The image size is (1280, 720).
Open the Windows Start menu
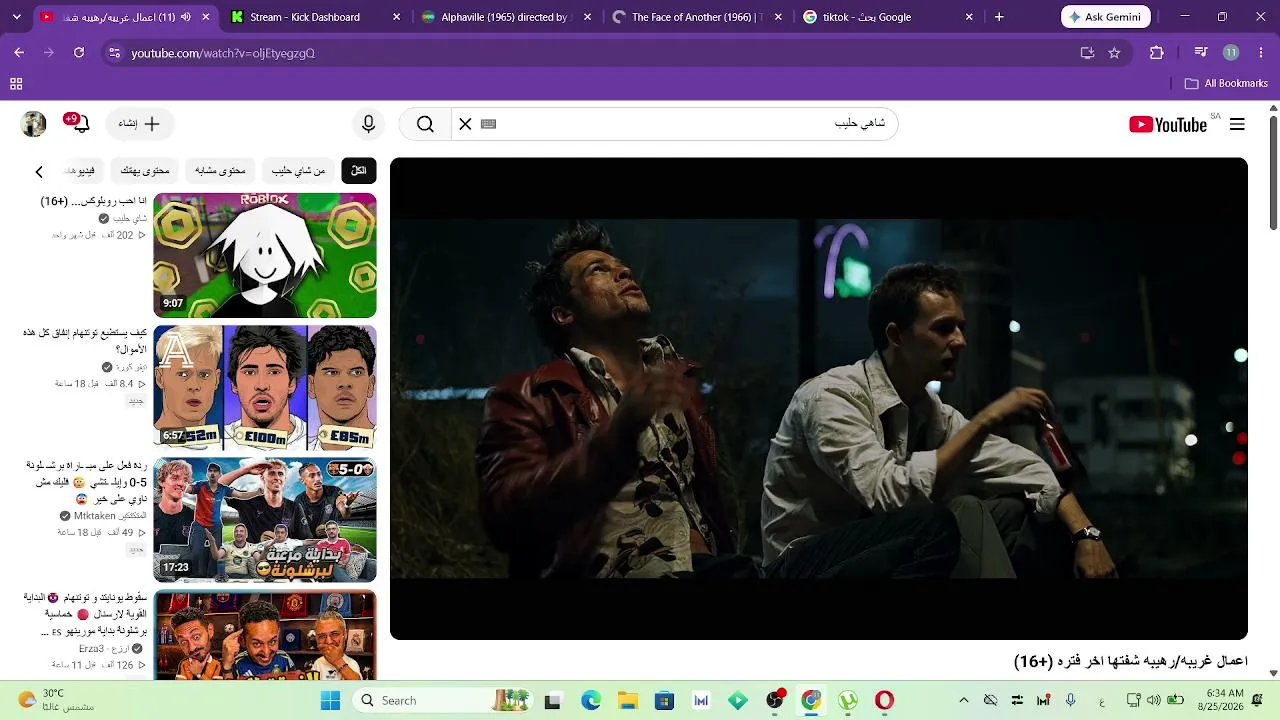(330, 701)
